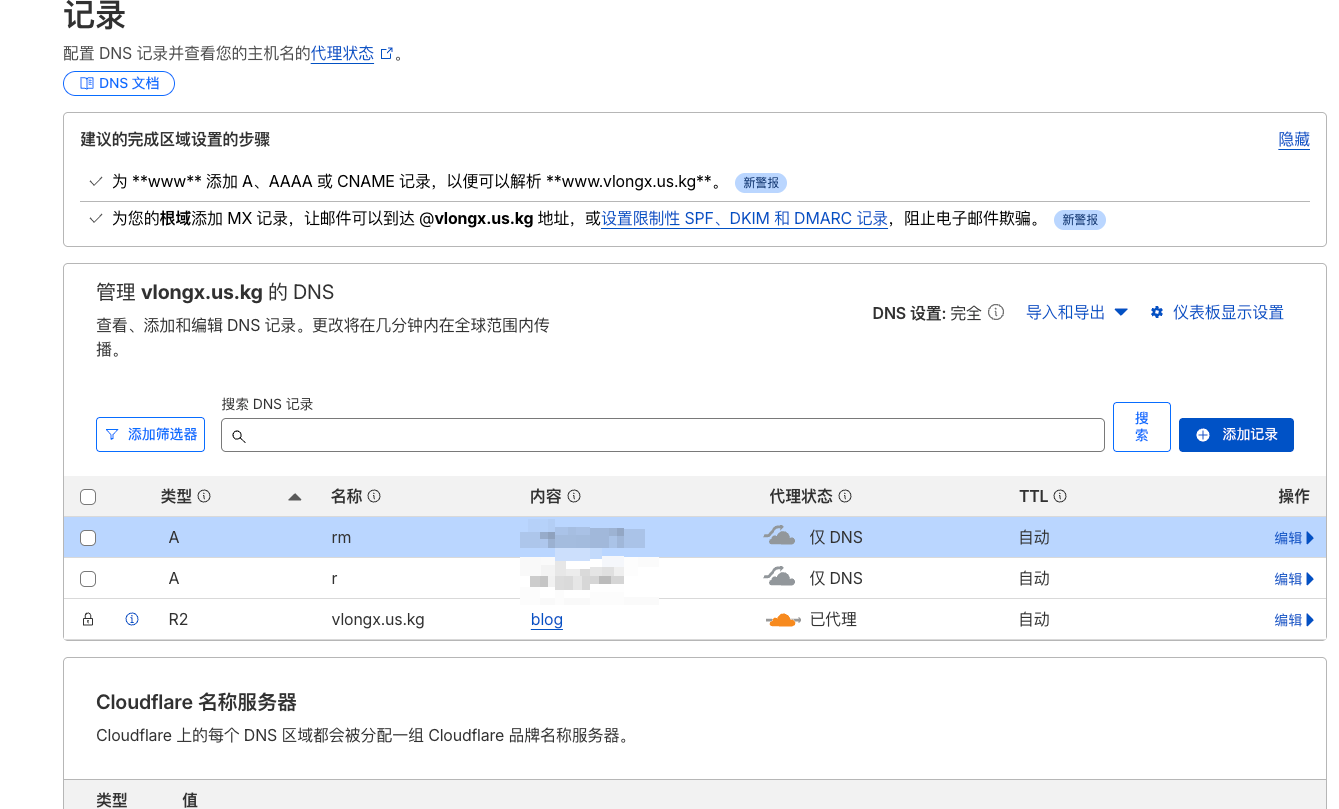1339x809 pixels.
Task: Open the DNS 文档 button
Action: pos(119,83)
